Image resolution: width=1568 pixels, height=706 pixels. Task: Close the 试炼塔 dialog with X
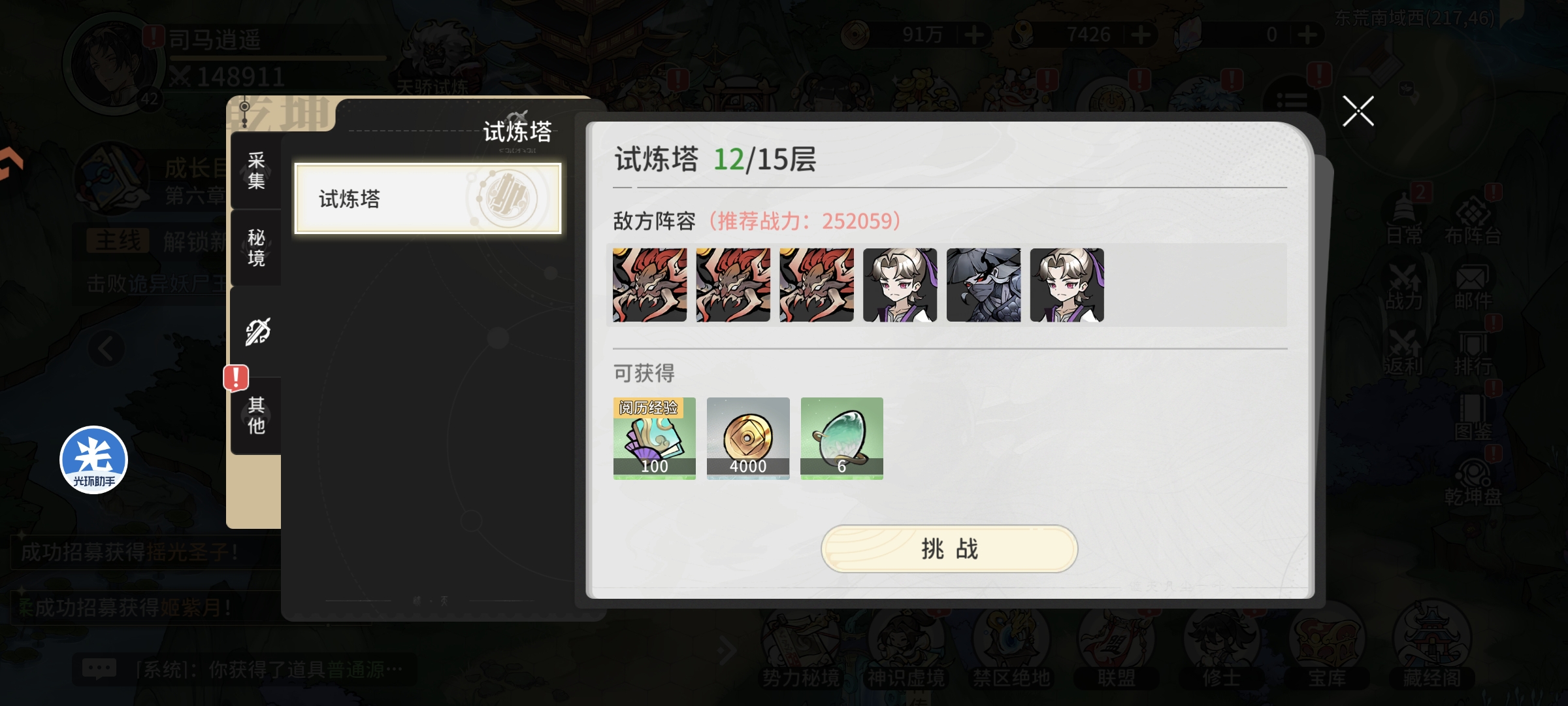[1358, 111]
